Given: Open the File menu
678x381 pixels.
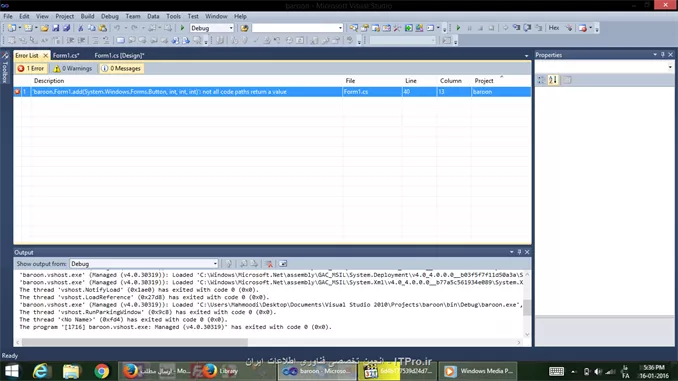Looking at the screenshot, I should (8, 16).
